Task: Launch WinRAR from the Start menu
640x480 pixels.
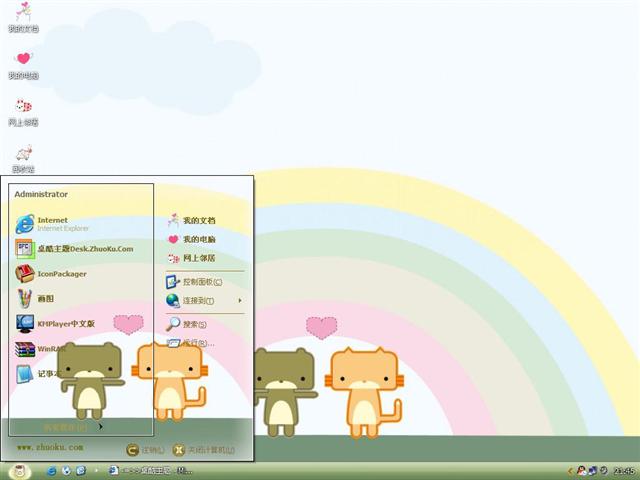Action: (40, 349)
